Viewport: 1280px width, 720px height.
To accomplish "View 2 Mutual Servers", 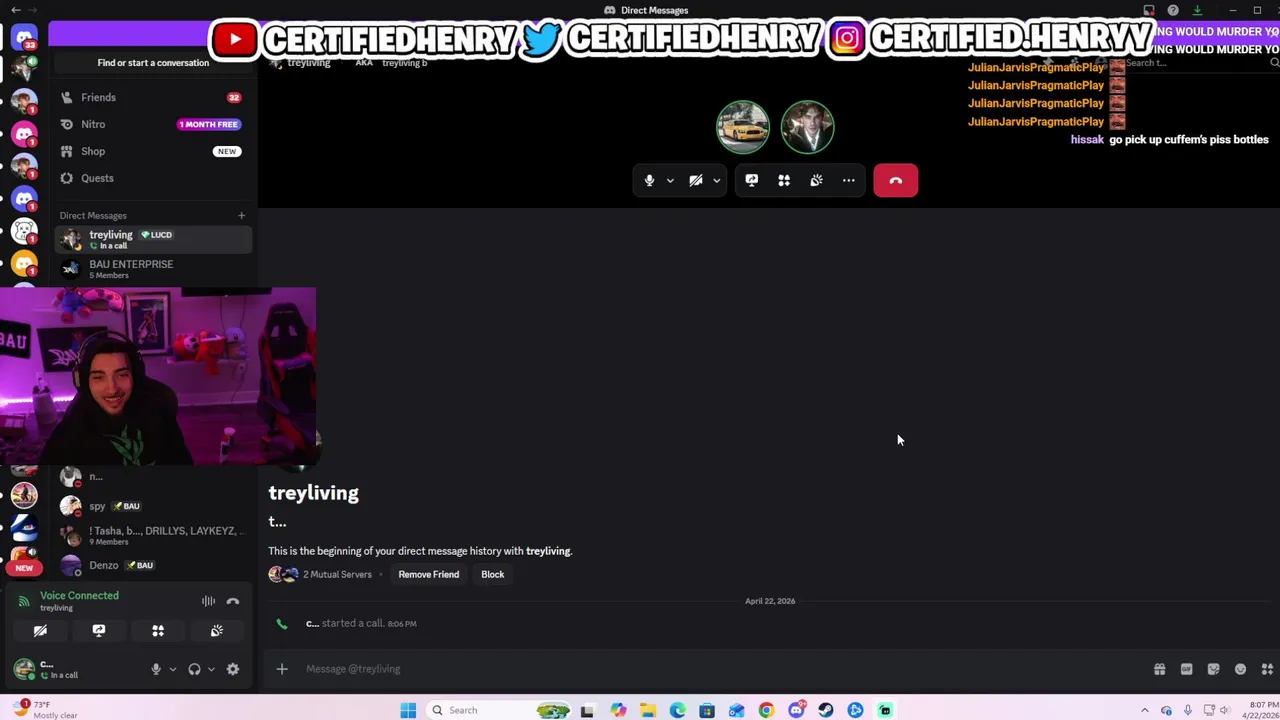I will point(337,574).
